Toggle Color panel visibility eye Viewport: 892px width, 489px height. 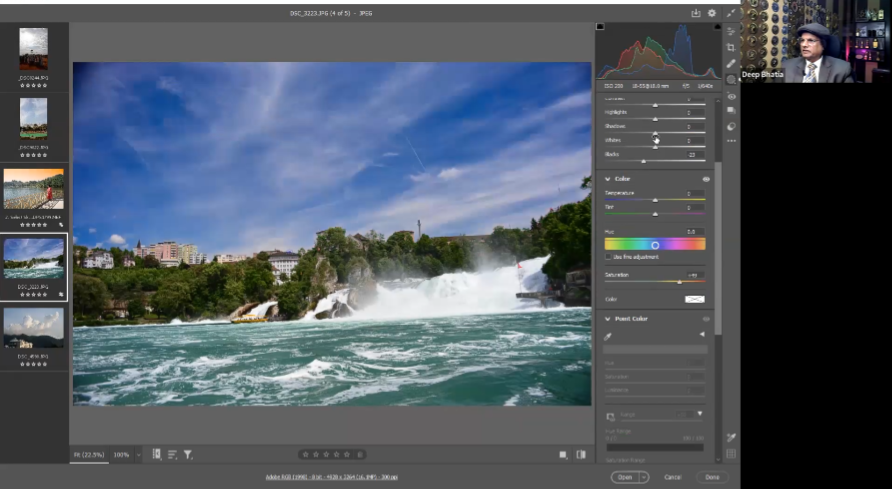tap(706, 179)
